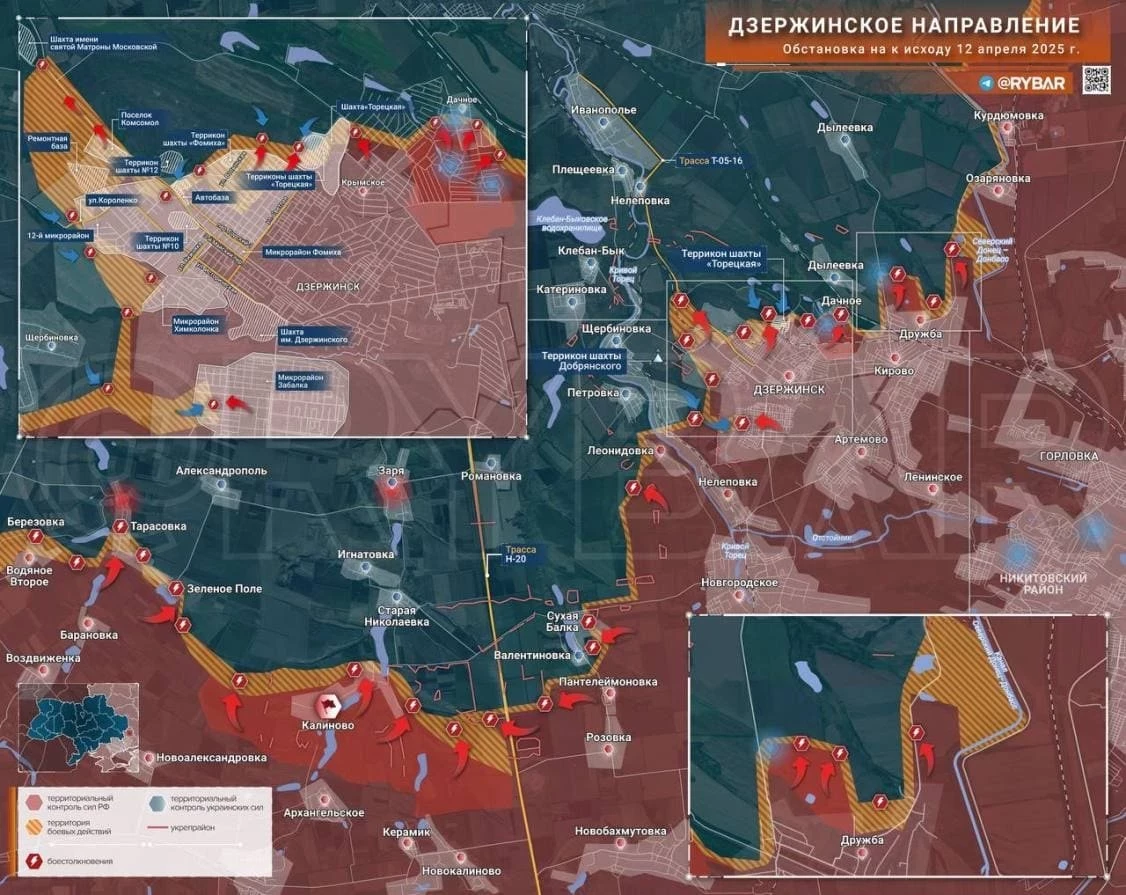The image size is (1126, 895).
Task: Click the glowing town marker at Заря
Action: [392, 482]
